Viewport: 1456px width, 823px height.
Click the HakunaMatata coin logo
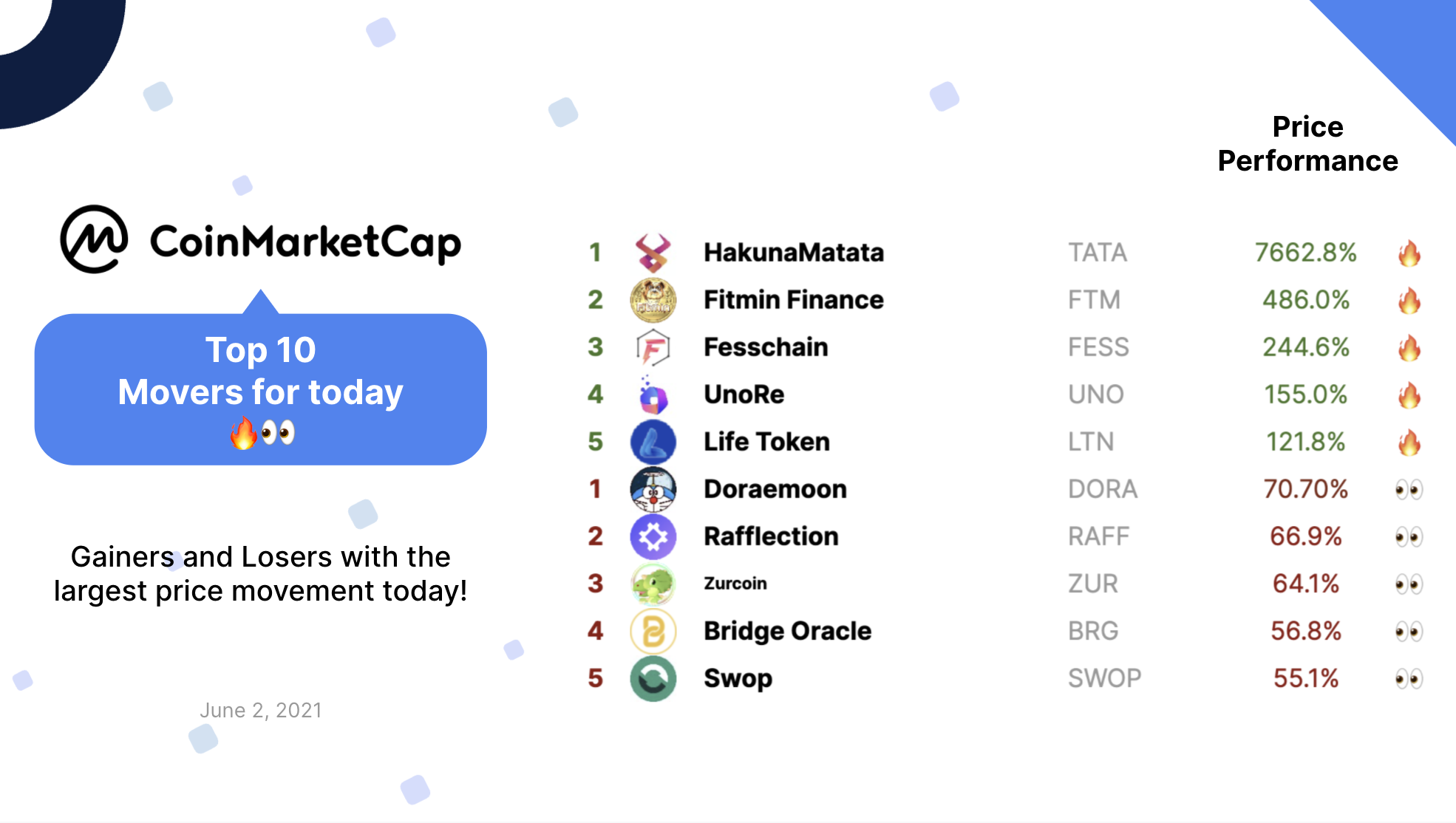coord(653,253)
